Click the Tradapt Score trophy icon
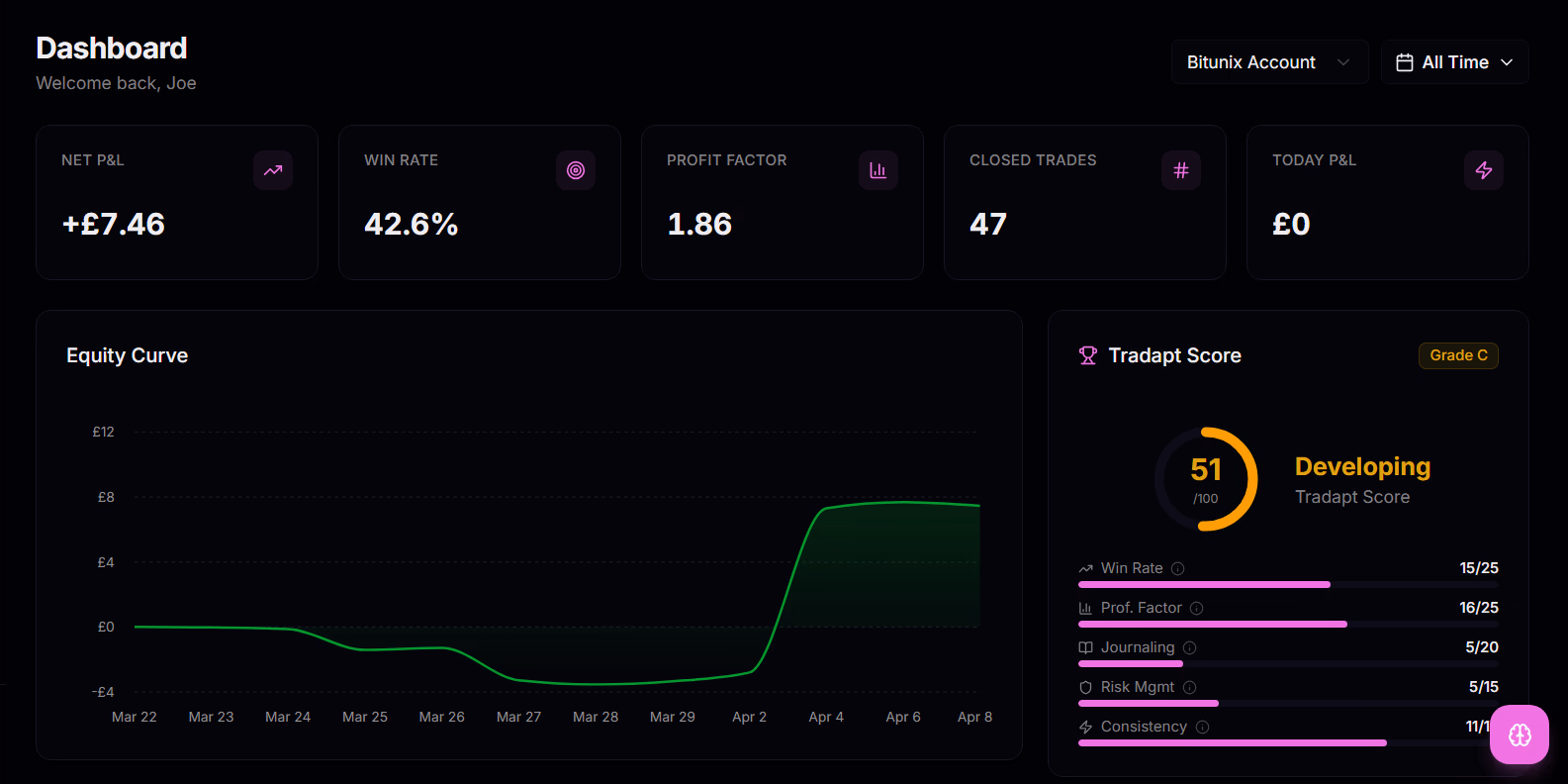The height and width of the screenshot is (784, 1568). click(x=1088, y=355)
